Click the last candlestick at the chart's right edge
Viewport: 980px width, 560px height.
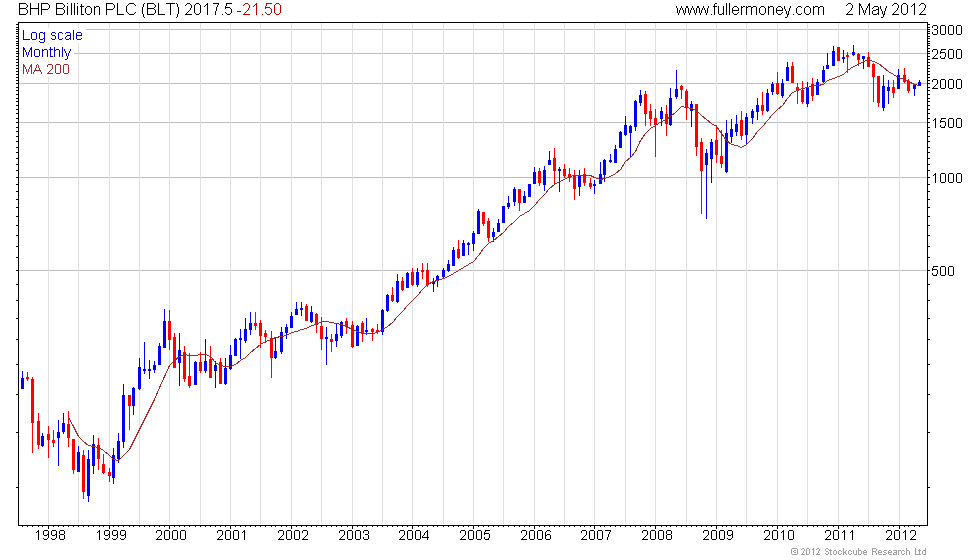click(x=919, y=83)
